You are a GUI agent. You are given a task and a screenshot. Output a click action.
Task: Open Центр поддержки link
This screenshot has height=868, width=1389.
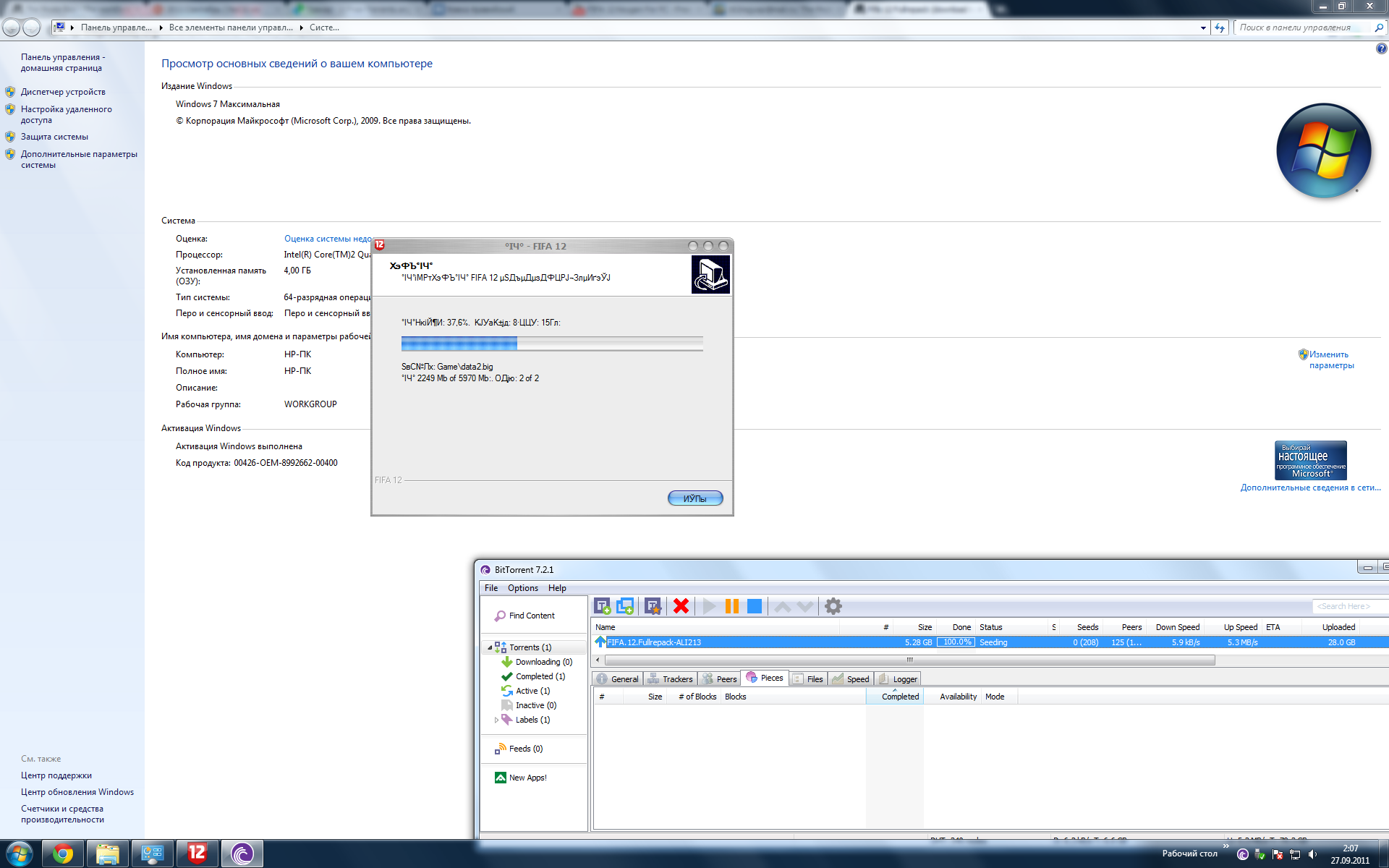(56, 775)
